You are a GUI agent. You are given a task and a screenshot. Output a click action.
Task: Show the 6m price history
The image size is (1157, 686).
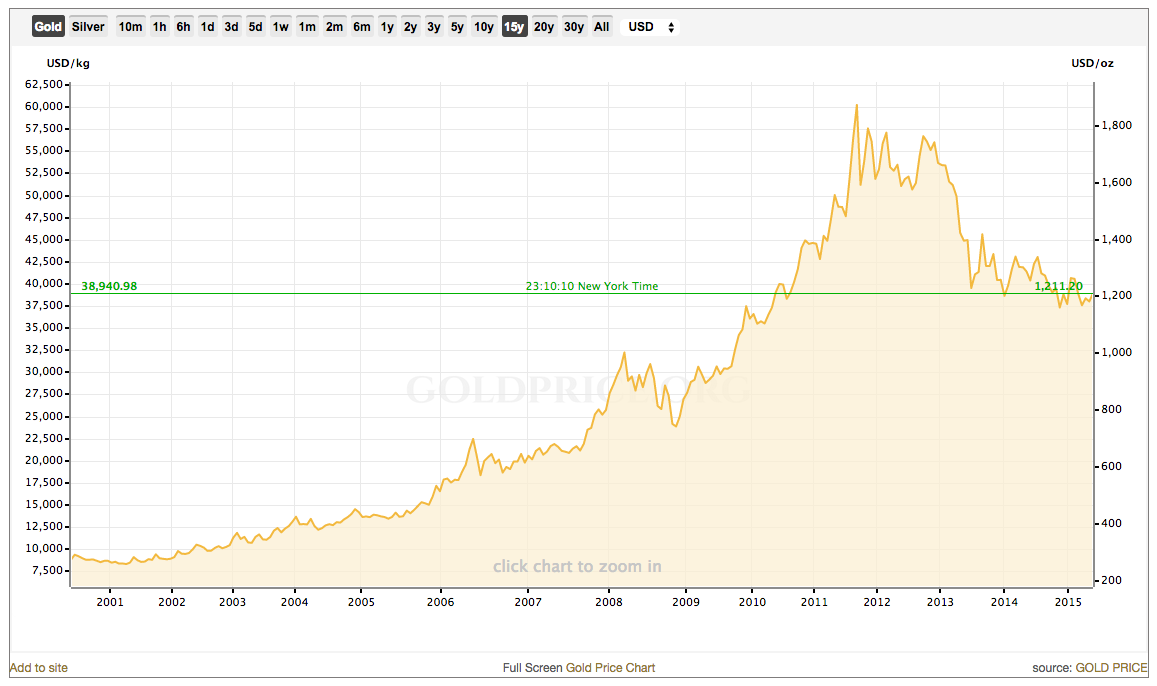(361, 27)
